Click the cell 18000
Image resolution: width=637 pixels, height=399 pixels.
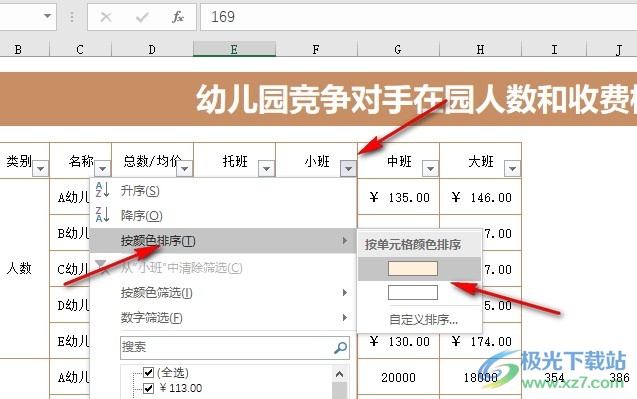tap(481, 377)
